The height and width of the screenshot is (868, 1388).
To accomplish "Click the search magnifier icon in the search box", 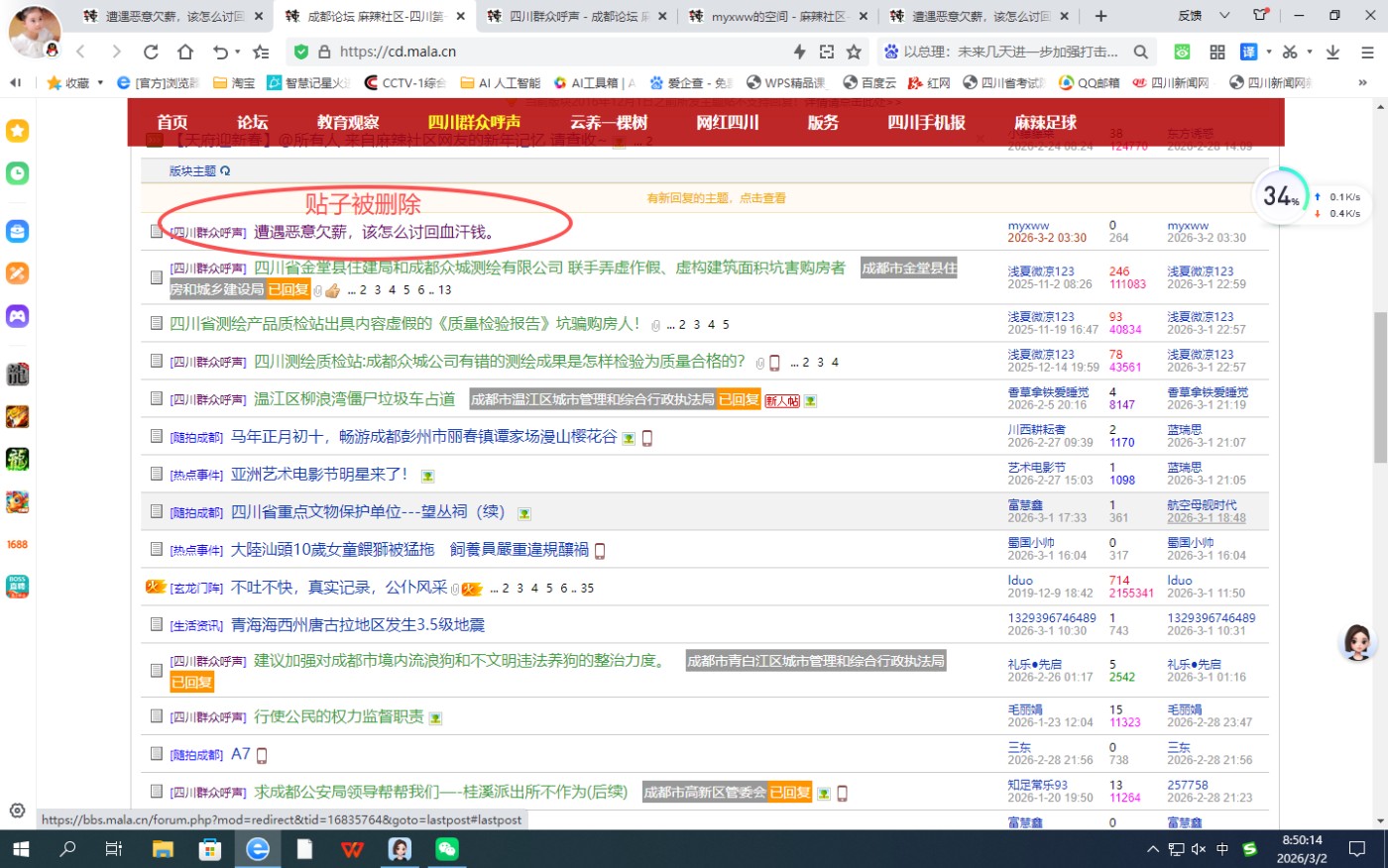I will tap(1141, 52).
